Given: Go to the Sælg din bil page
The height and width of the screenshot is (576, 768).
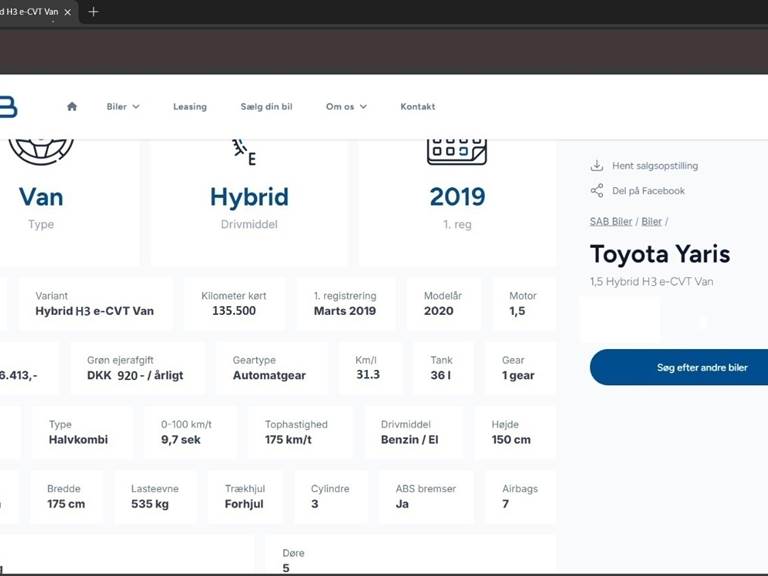Looking at the screenshot, I should (x=266, y=107).
